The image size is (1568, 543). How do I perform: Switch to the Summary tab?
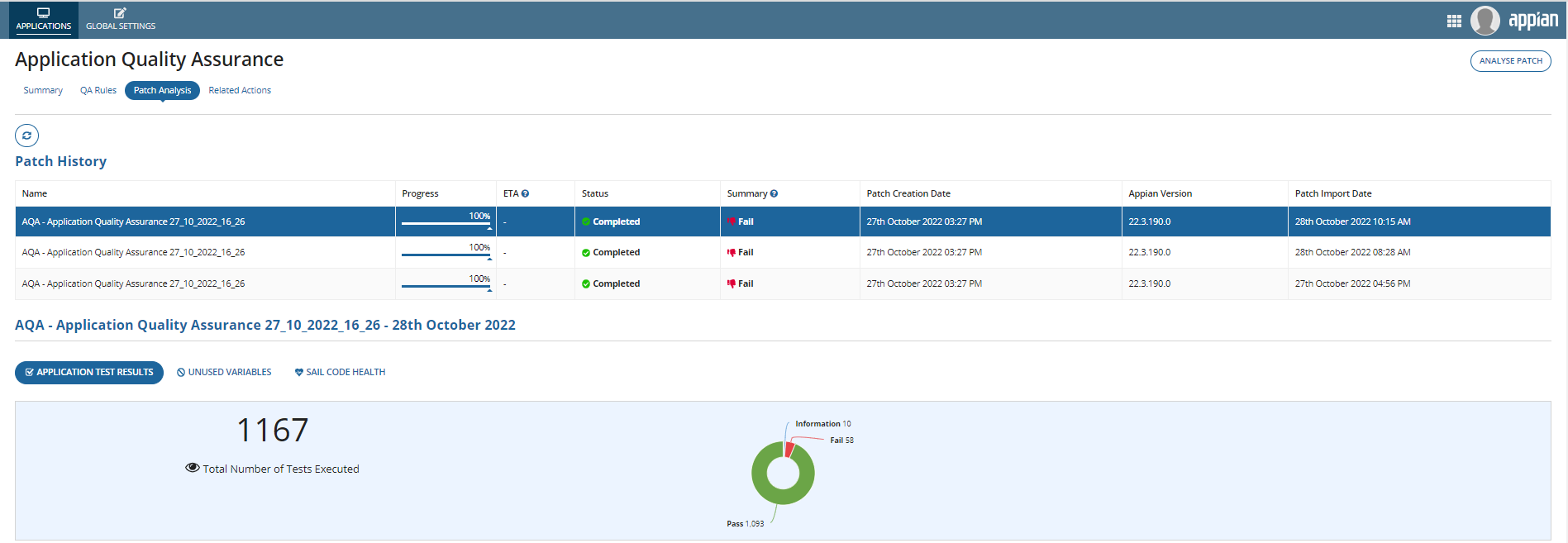tap(43, 90)
